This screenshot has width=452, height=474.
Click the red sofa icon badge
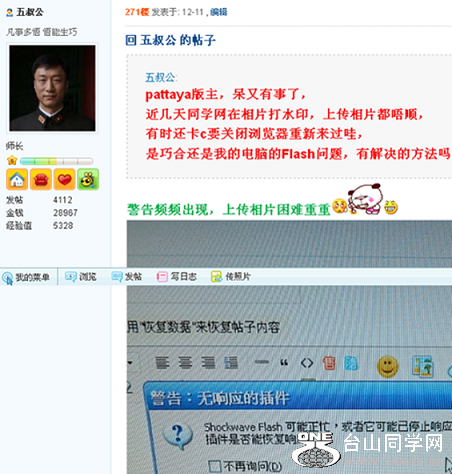point(41,179)
